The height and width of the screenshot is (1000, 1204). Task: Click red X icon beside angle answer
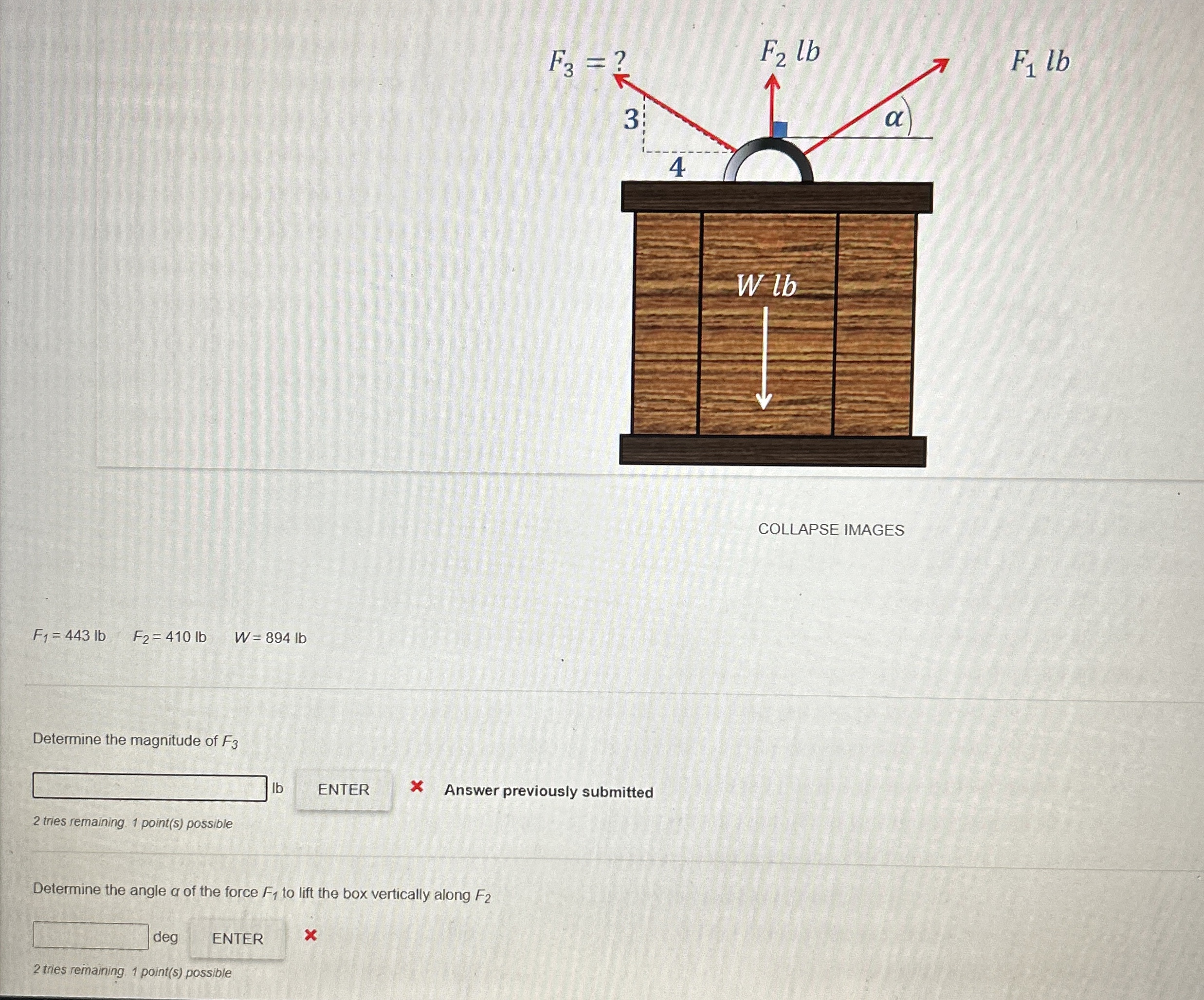[x=310, y=936]
